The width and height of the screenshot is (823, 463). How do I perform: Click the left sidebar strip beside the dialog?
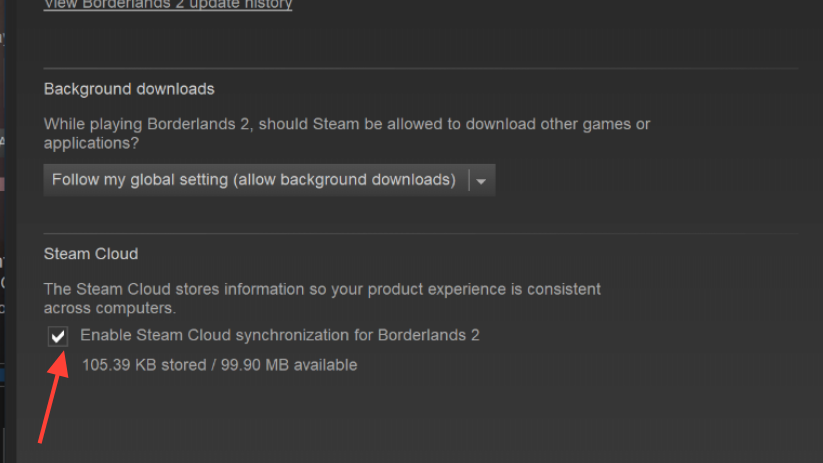7,250
